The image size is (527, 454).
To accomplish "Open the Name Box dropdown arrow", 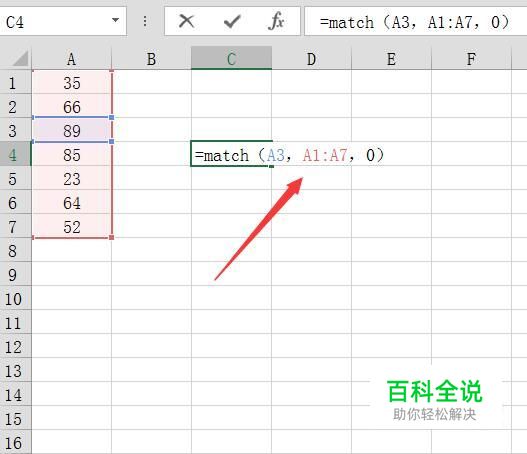I will (116, 20).
